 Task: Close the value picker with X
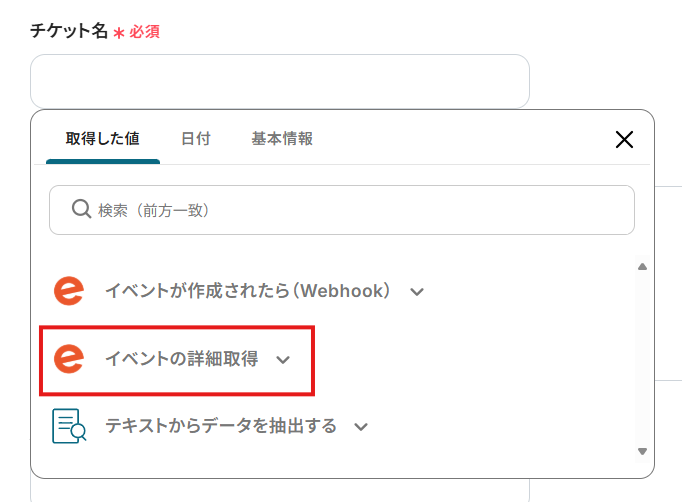(x=624, y=140)
